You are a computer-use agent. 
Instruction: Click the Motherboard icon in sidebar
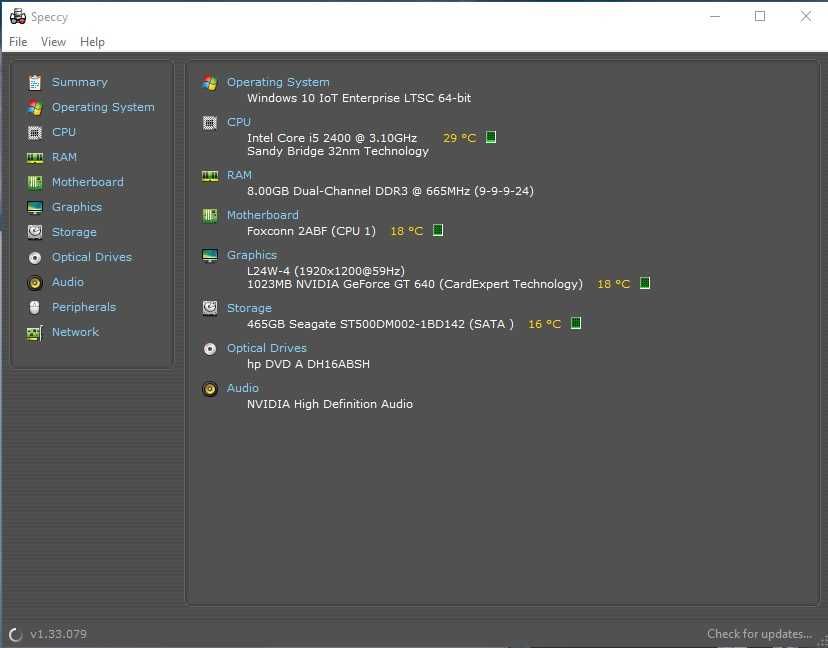tap(35, 182)
